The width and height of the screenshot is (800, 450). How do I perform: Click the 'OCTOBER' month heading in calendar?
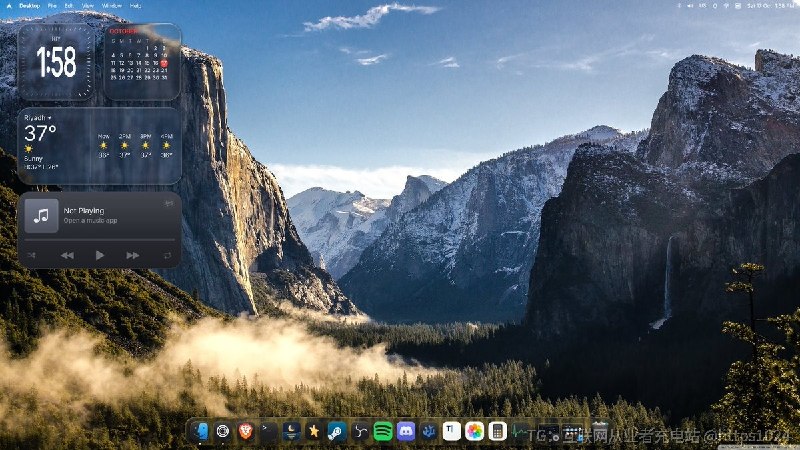point(123,31)
